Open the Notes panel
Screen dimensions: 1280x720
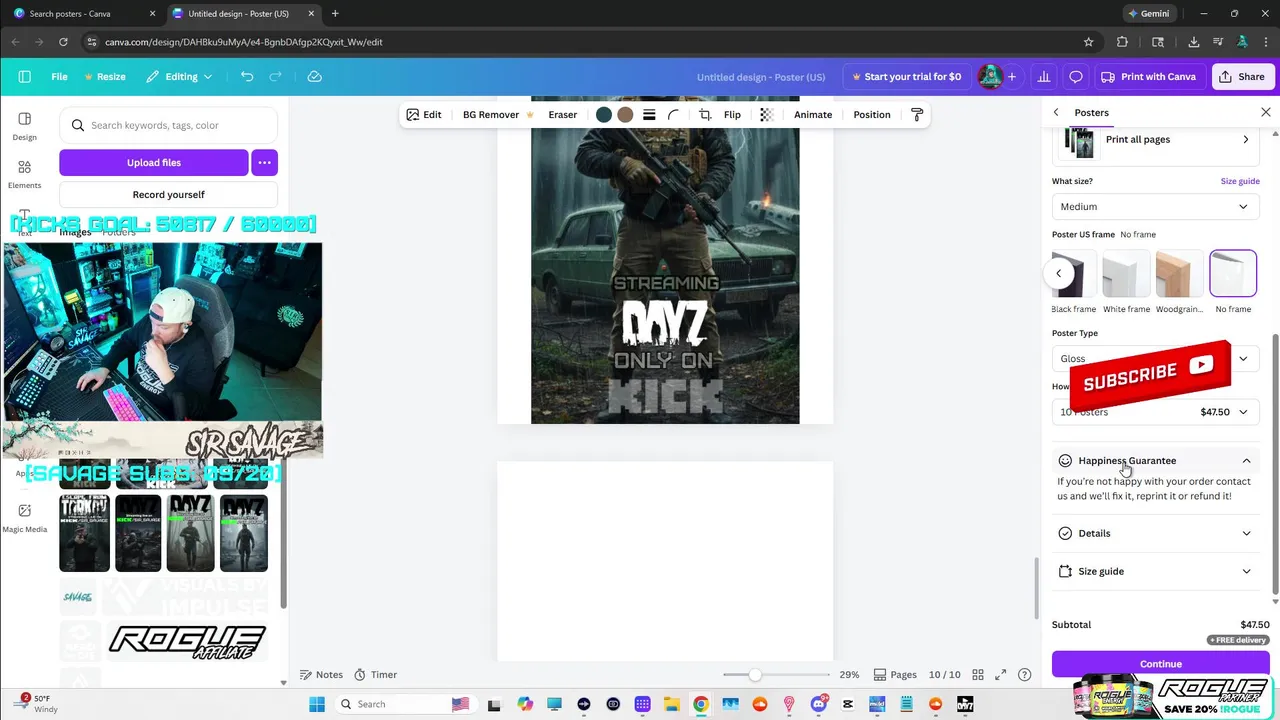321,675
